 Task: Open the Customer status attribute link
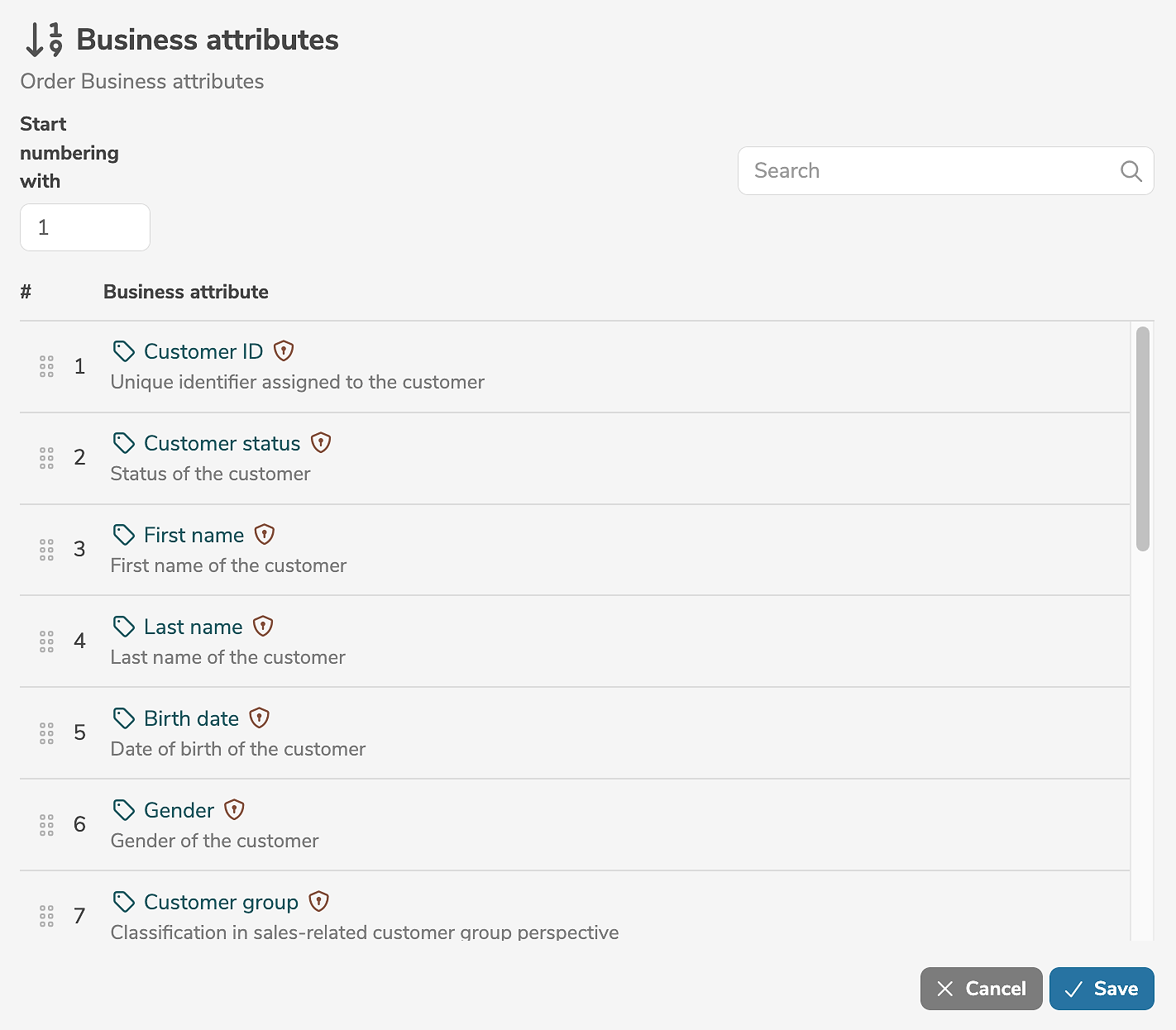coord(222,443)
